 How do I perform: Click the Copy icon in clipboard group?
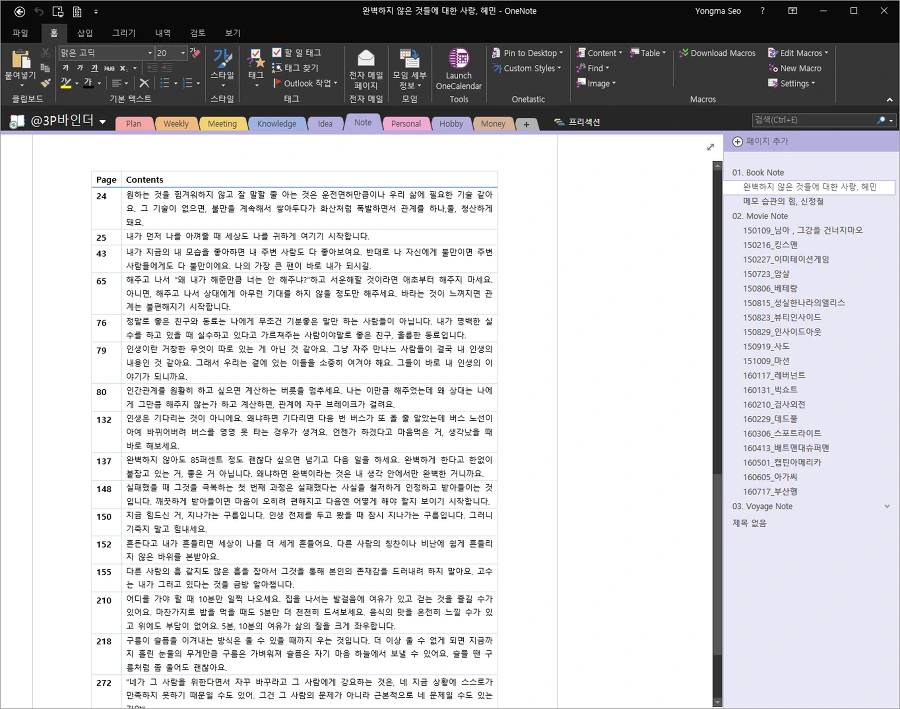pyautogui.click(x=45, y=68)
